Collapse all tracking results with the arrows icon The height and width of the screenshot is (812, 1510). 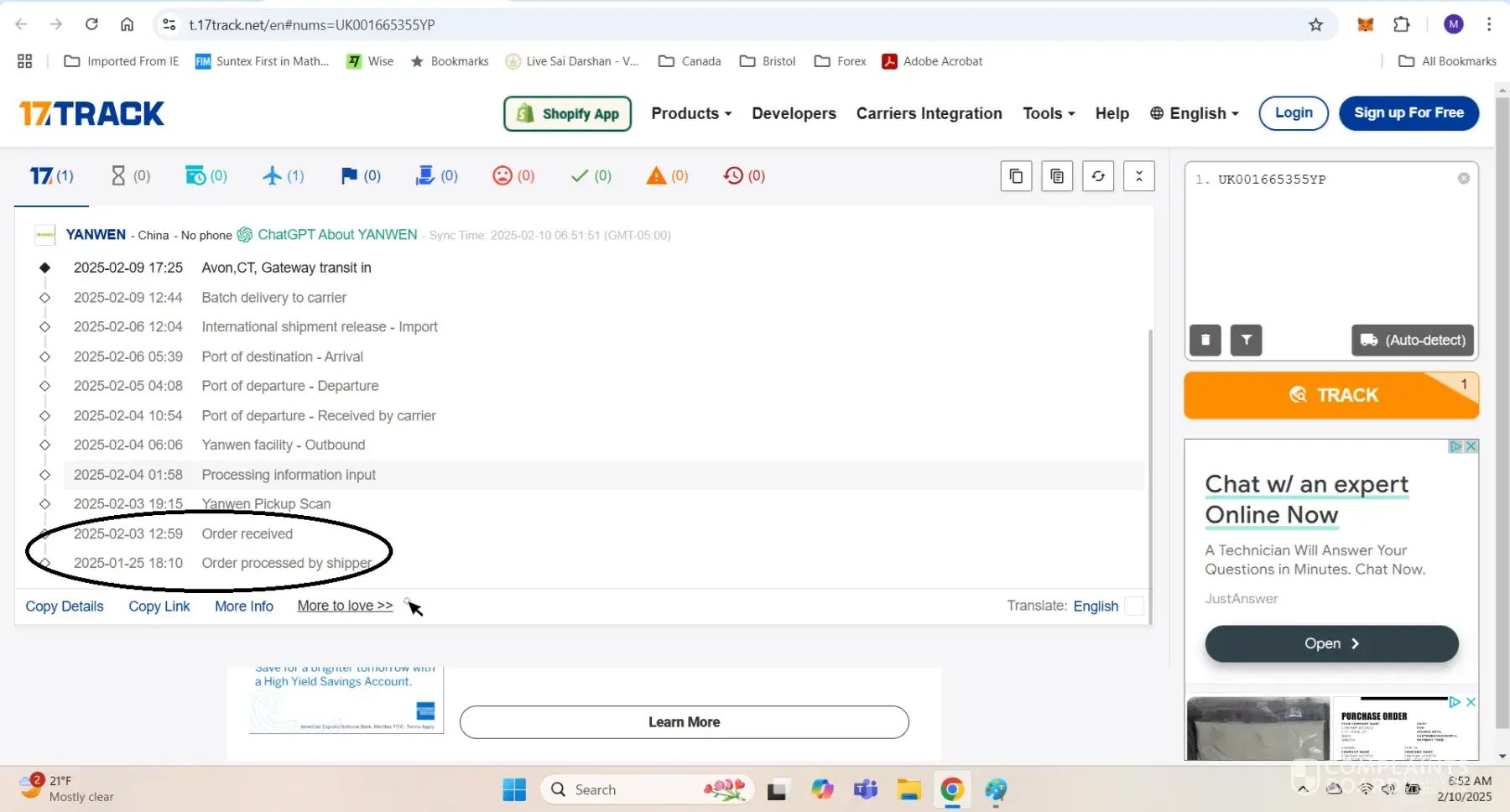pyautogui.click(x=1138, y=176)
